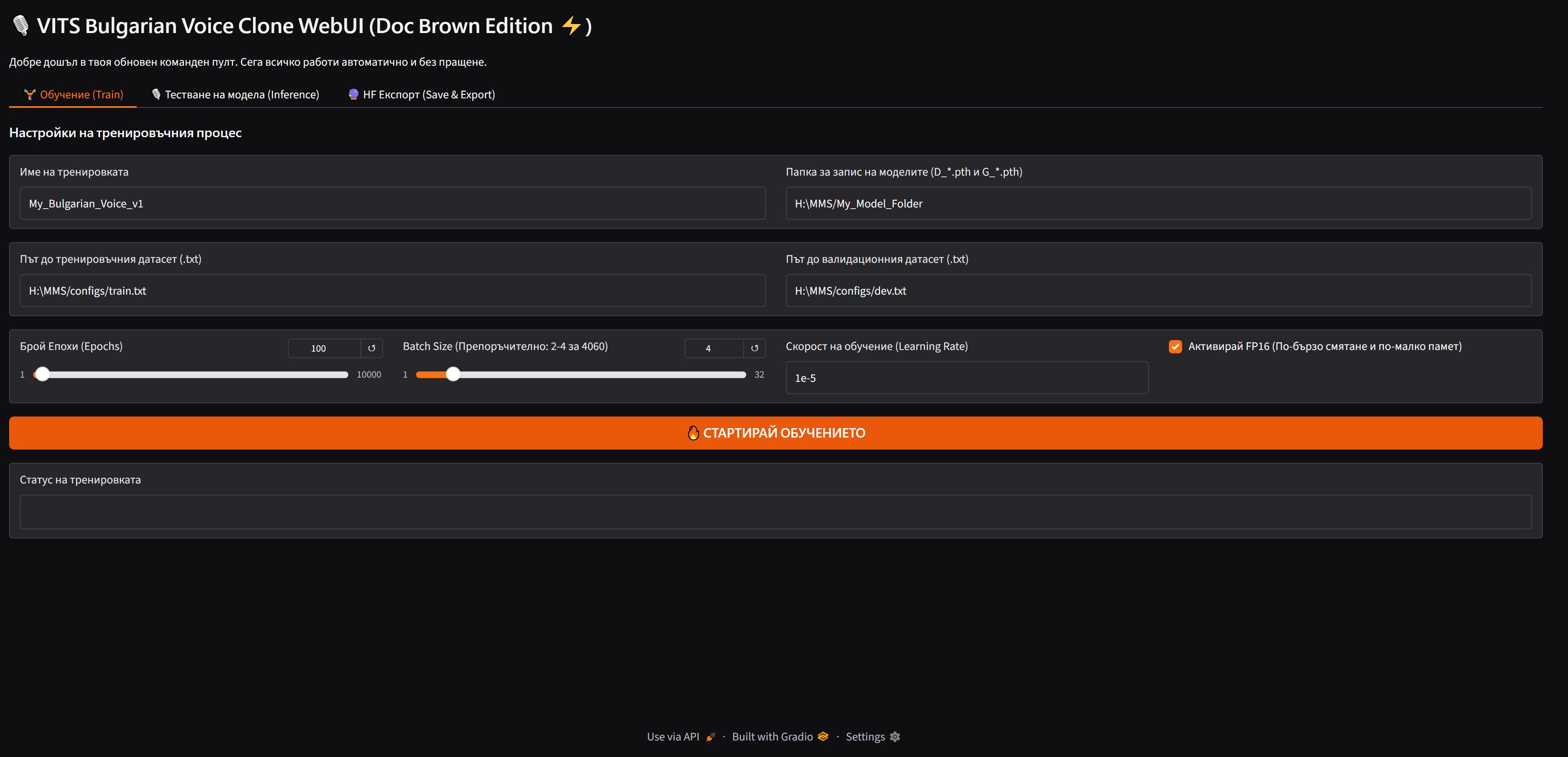Open the HF Експорт (Save & Export) tab
This screenshot has width=1568, height=757.
(421, 94)
